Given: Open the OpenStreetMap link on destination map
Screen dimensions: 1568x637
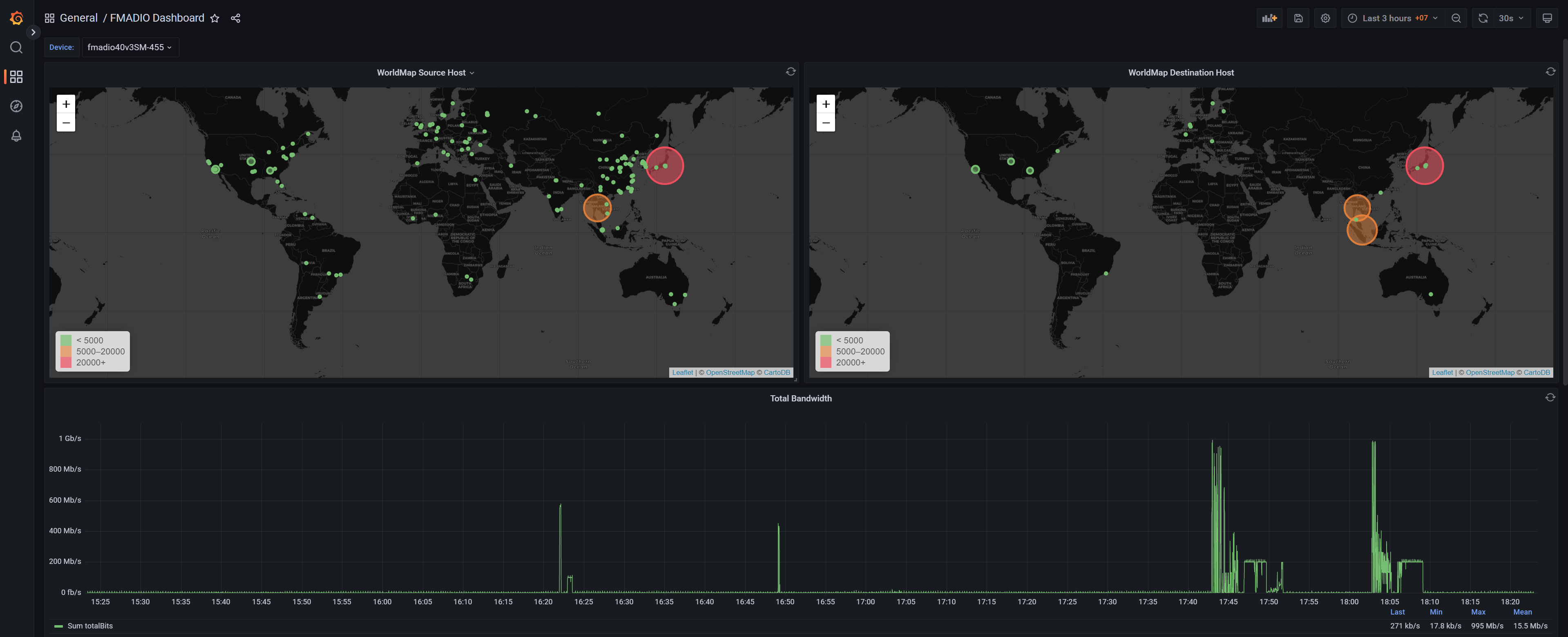Looking at the screenshot, I should pos(1490,373).
